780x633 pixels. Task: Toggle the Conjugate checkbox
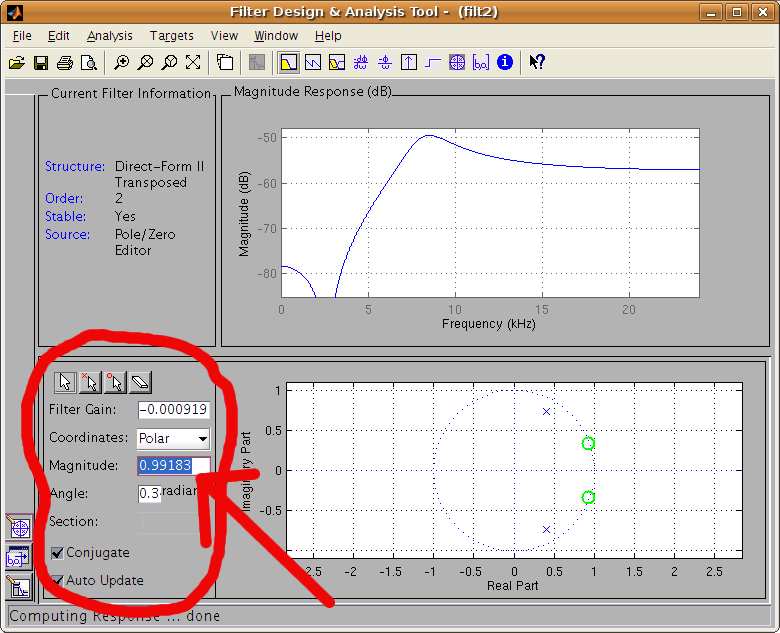pos(57,553)
